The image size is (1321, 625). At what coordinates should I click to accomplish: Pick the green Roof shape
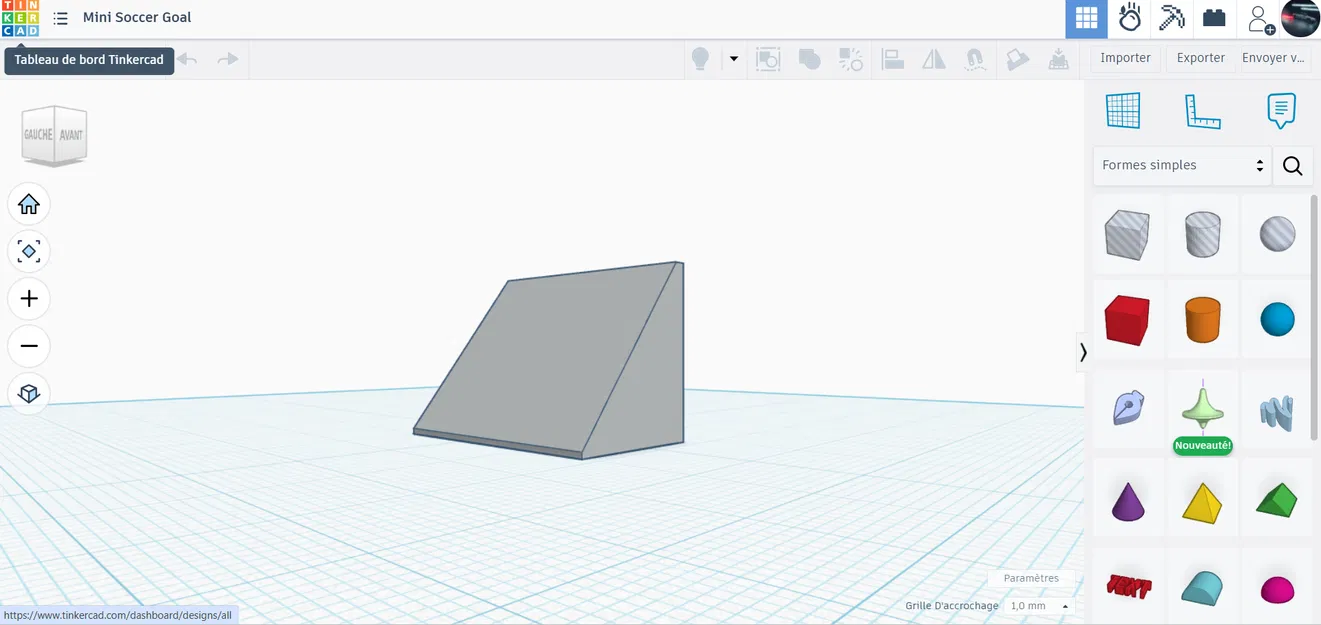coord(1277,500)
